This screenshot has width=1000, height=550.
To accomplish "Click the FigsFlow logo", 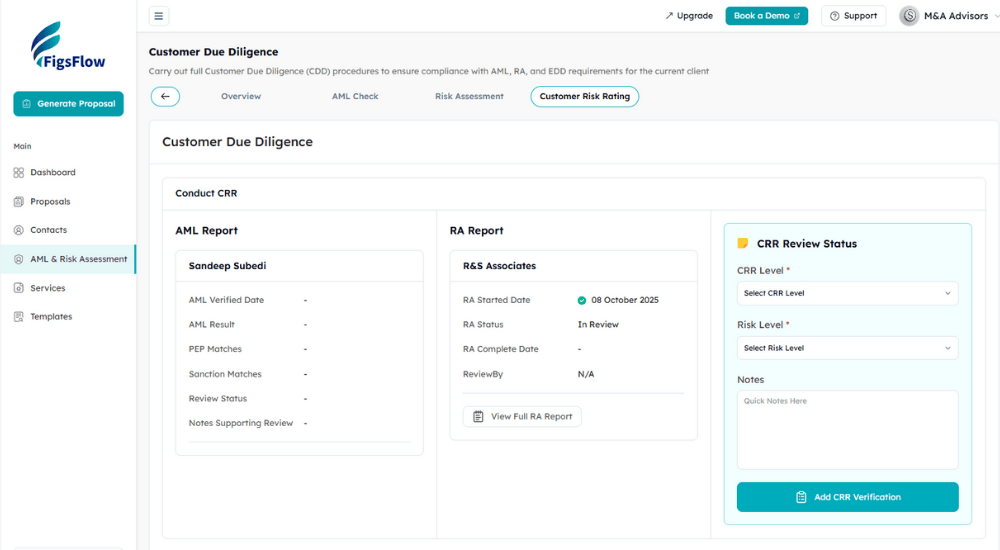I will [x=68, y=46].
